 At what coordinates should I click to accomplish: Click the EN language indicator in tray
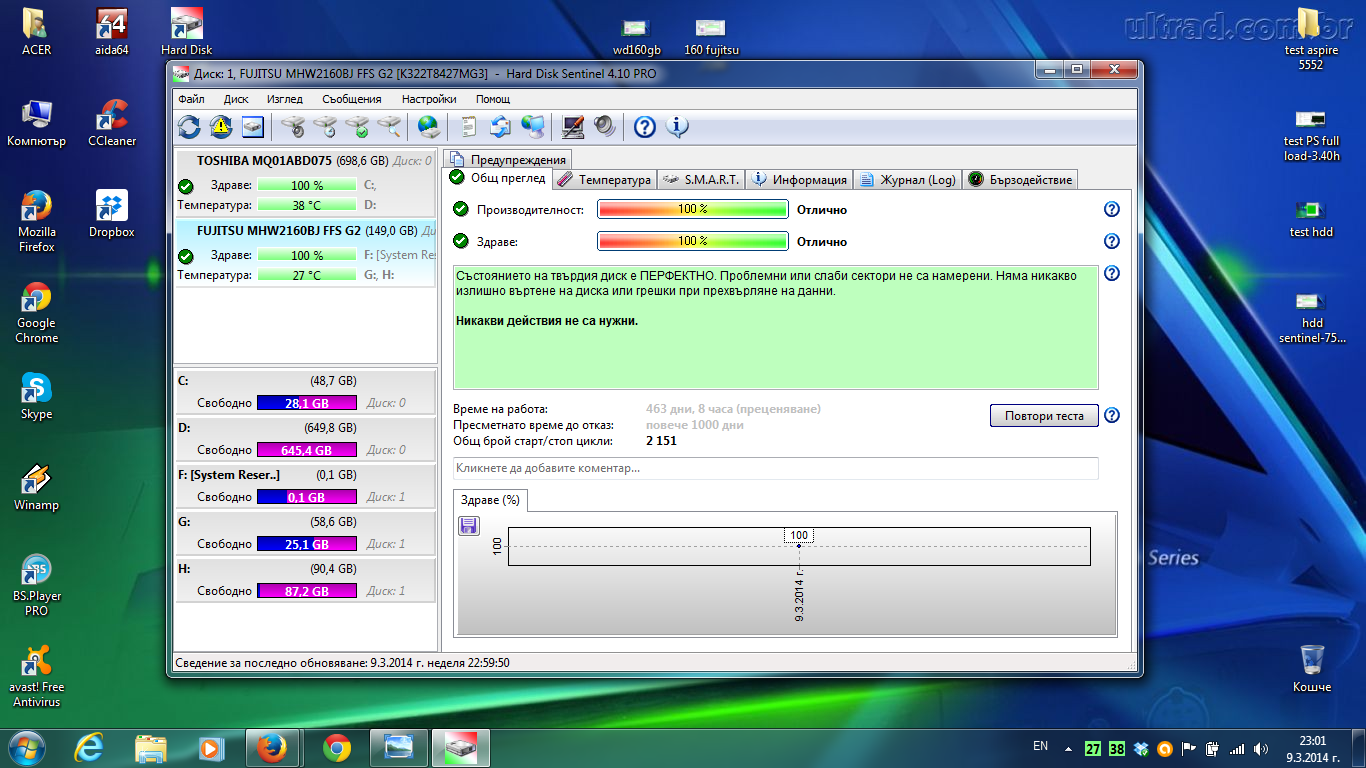[x=1040, y=747]
